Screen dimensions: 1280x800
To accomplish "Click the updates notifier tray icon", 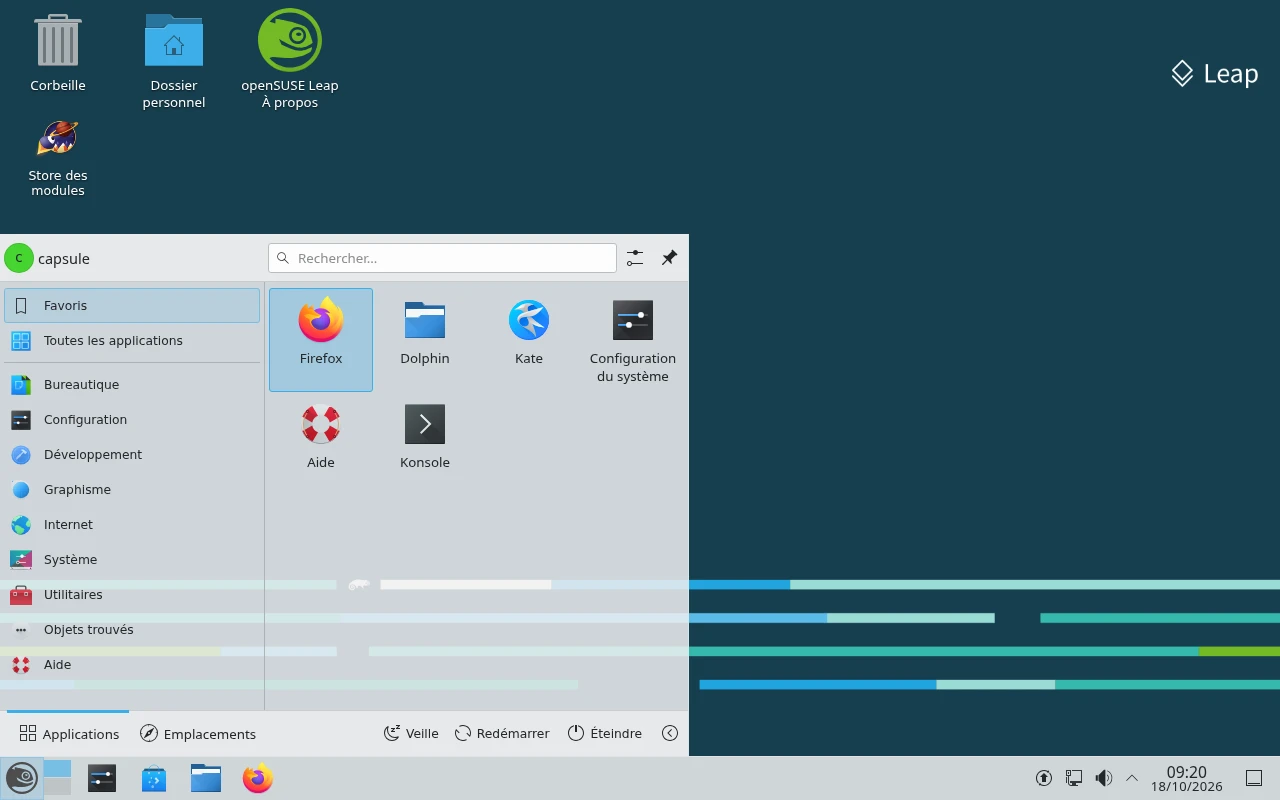I will [1044, 778].
